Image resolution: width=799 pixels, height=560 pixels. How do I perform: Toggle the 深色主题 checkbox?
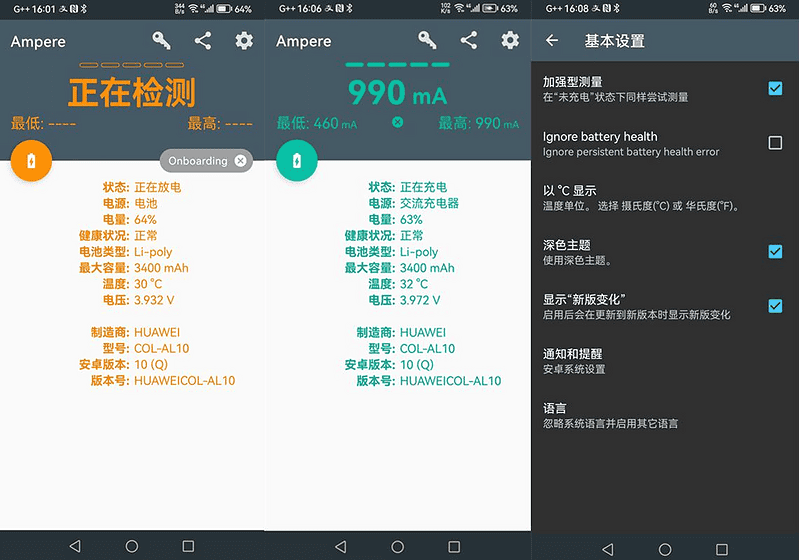click(x=775, y=251)
